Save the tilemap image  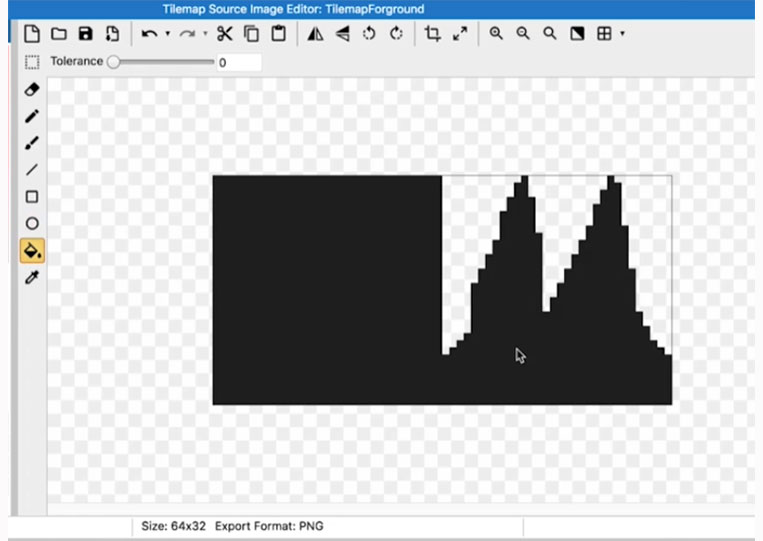(x=86, y=34)
